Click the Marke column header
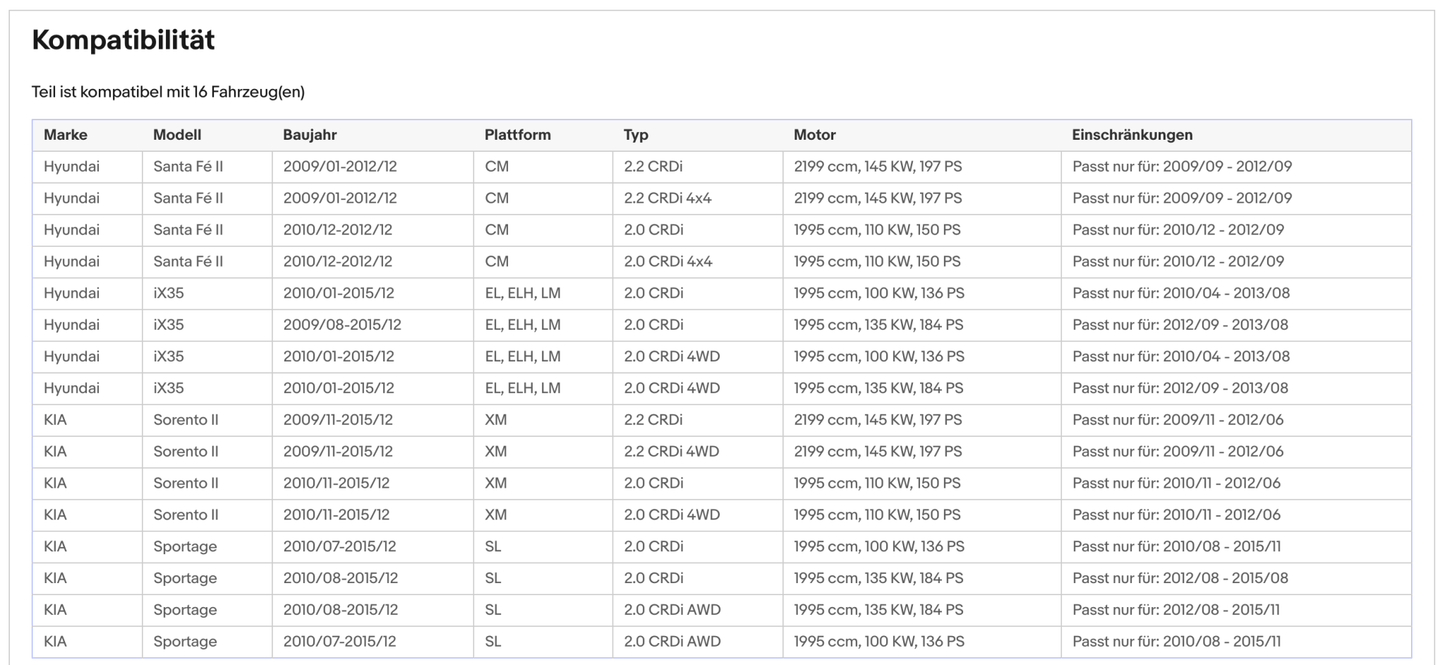Viewport: 1445px width, 665px height. point(65,135)
